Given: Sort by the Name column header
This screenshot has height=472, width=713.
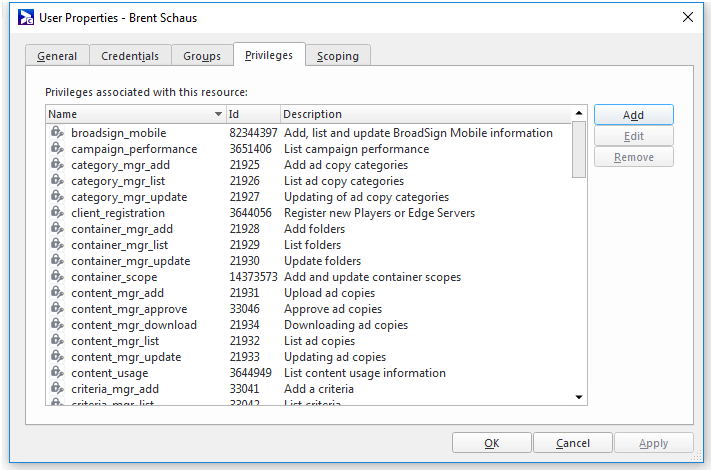Looking at the screenshot, I should coord(135,114).
